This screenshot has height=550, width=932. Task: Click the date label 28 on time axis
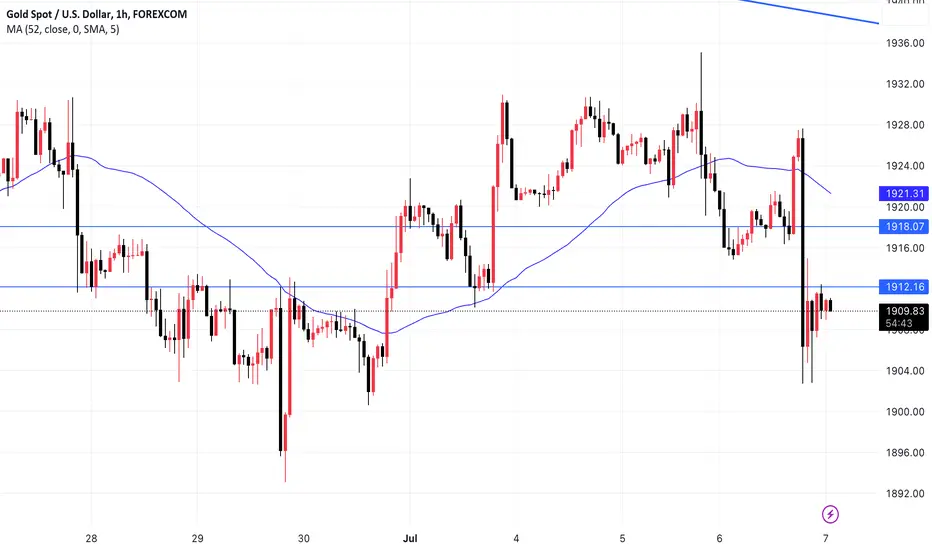(x=91, y=539)
